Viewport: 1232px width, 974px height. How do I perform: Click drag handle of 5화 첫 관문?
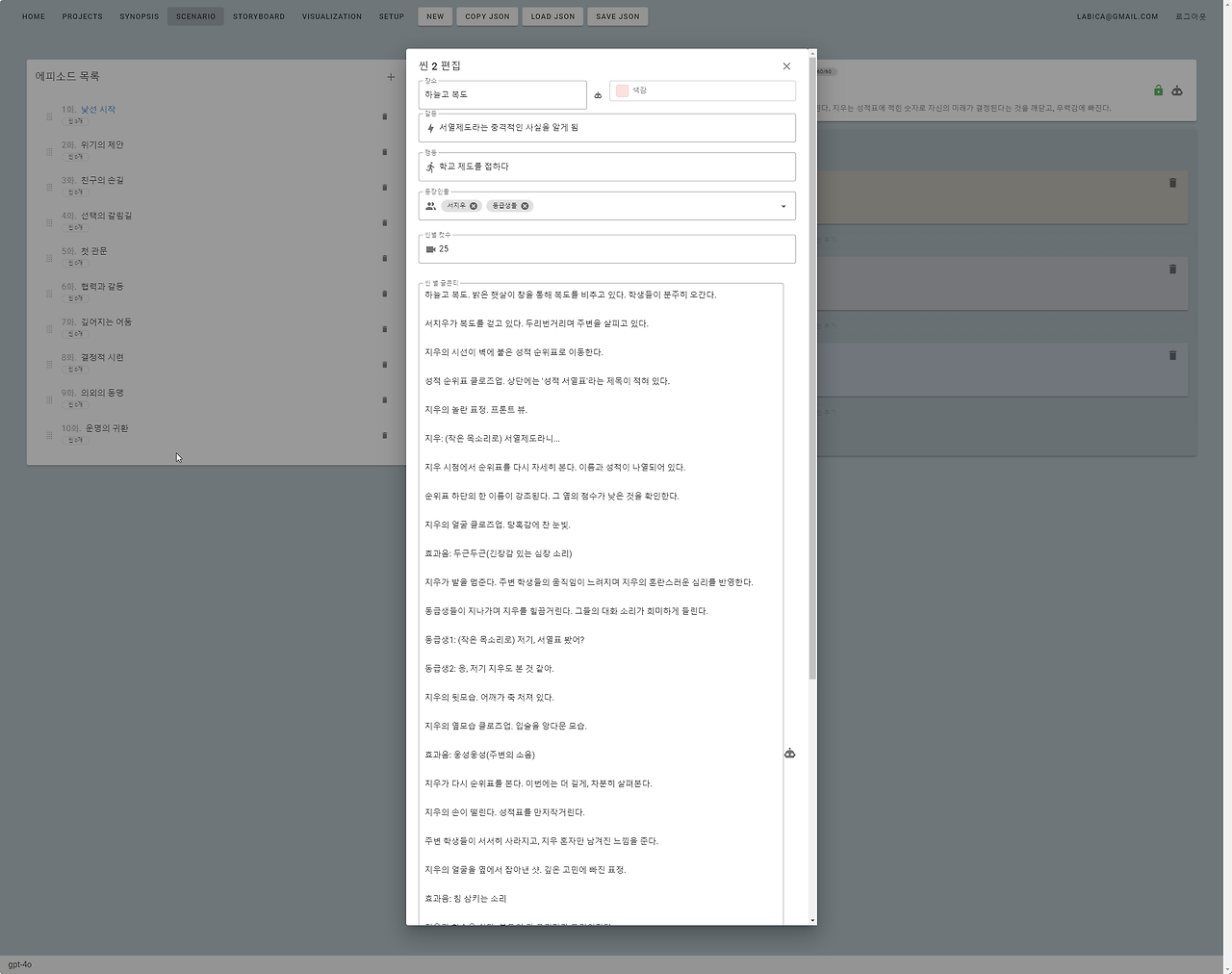49,258
